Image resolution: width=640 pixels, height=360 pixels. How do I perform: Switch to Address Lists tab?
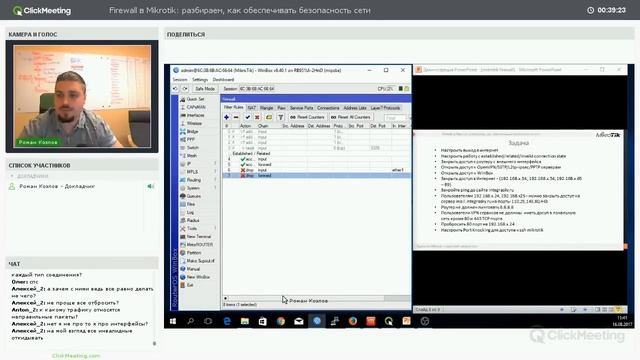click(x=355, y=108)
